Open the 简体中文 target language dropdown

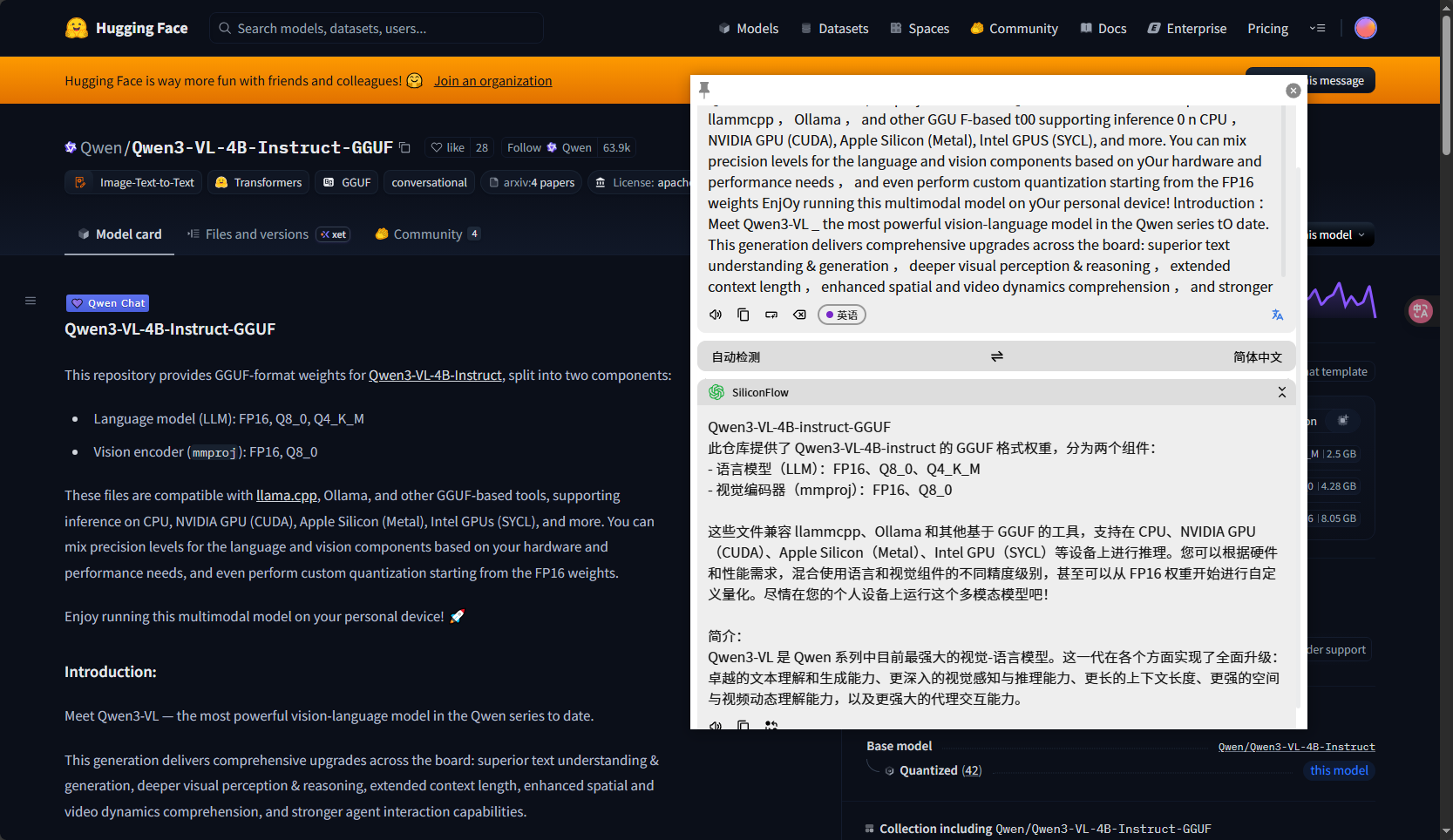click(1257, 356)
